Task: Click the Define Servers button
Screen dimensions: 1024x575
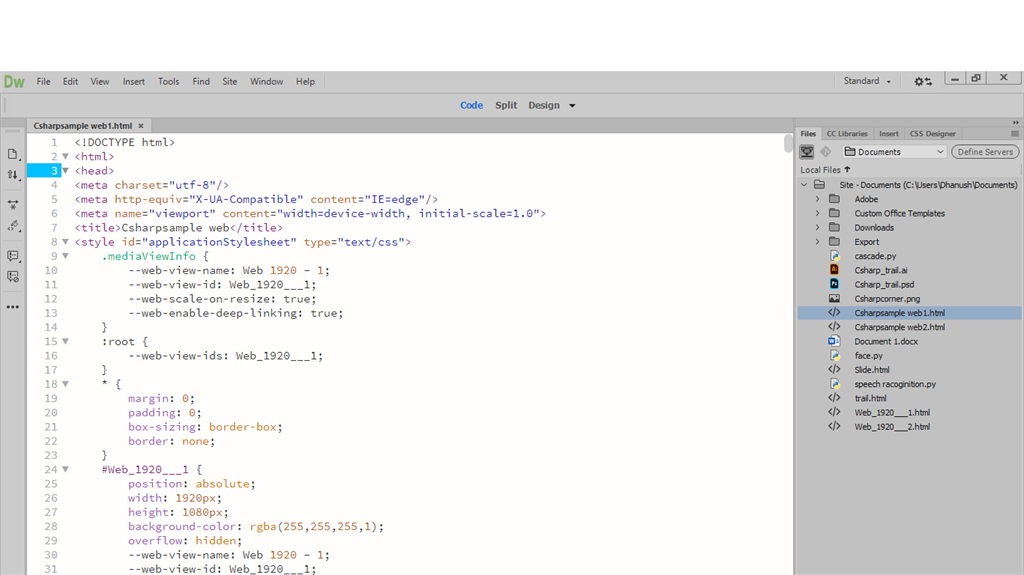Action: coord(985,152)
